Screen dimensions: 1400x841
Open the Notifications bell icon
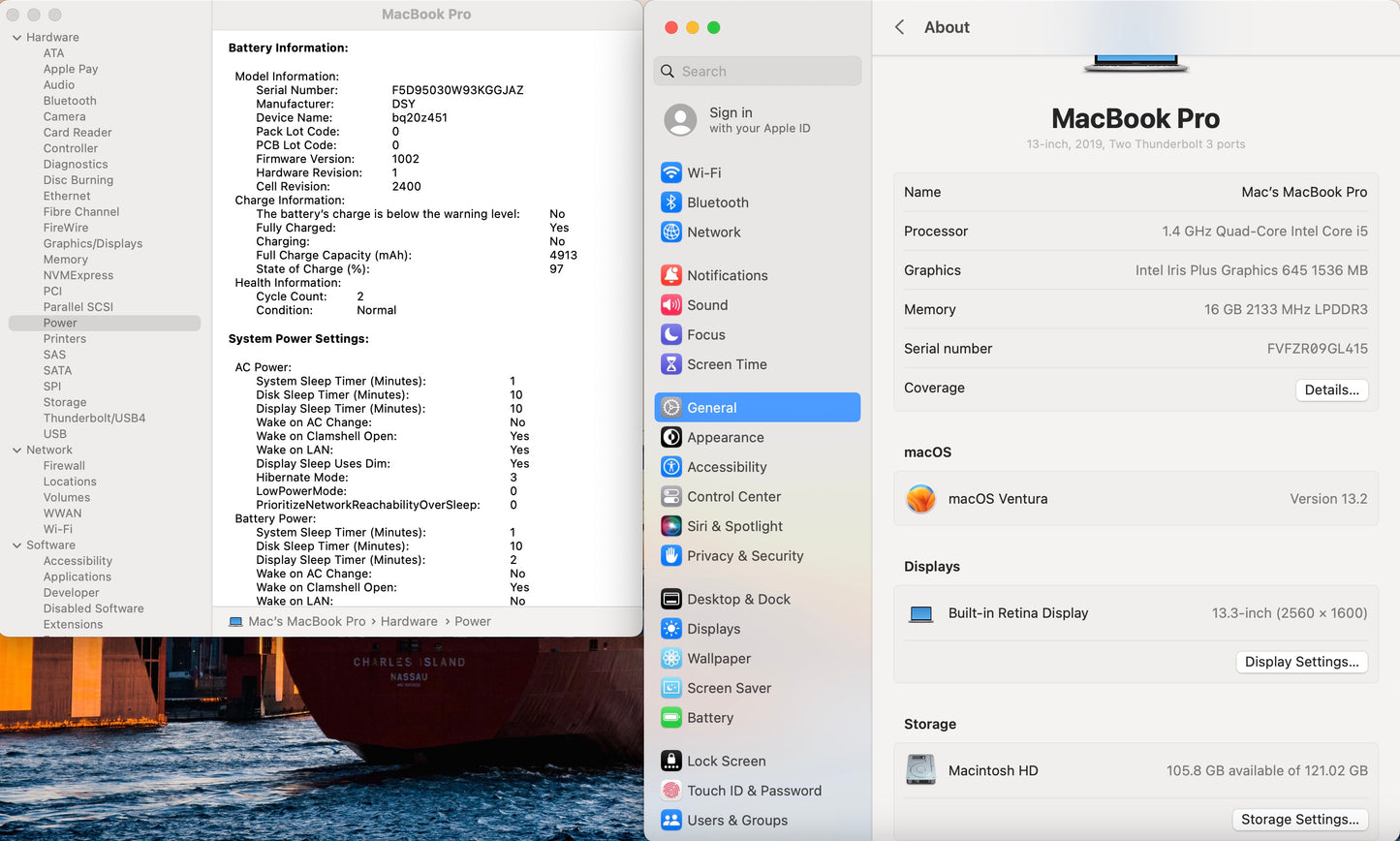(671, 275)
